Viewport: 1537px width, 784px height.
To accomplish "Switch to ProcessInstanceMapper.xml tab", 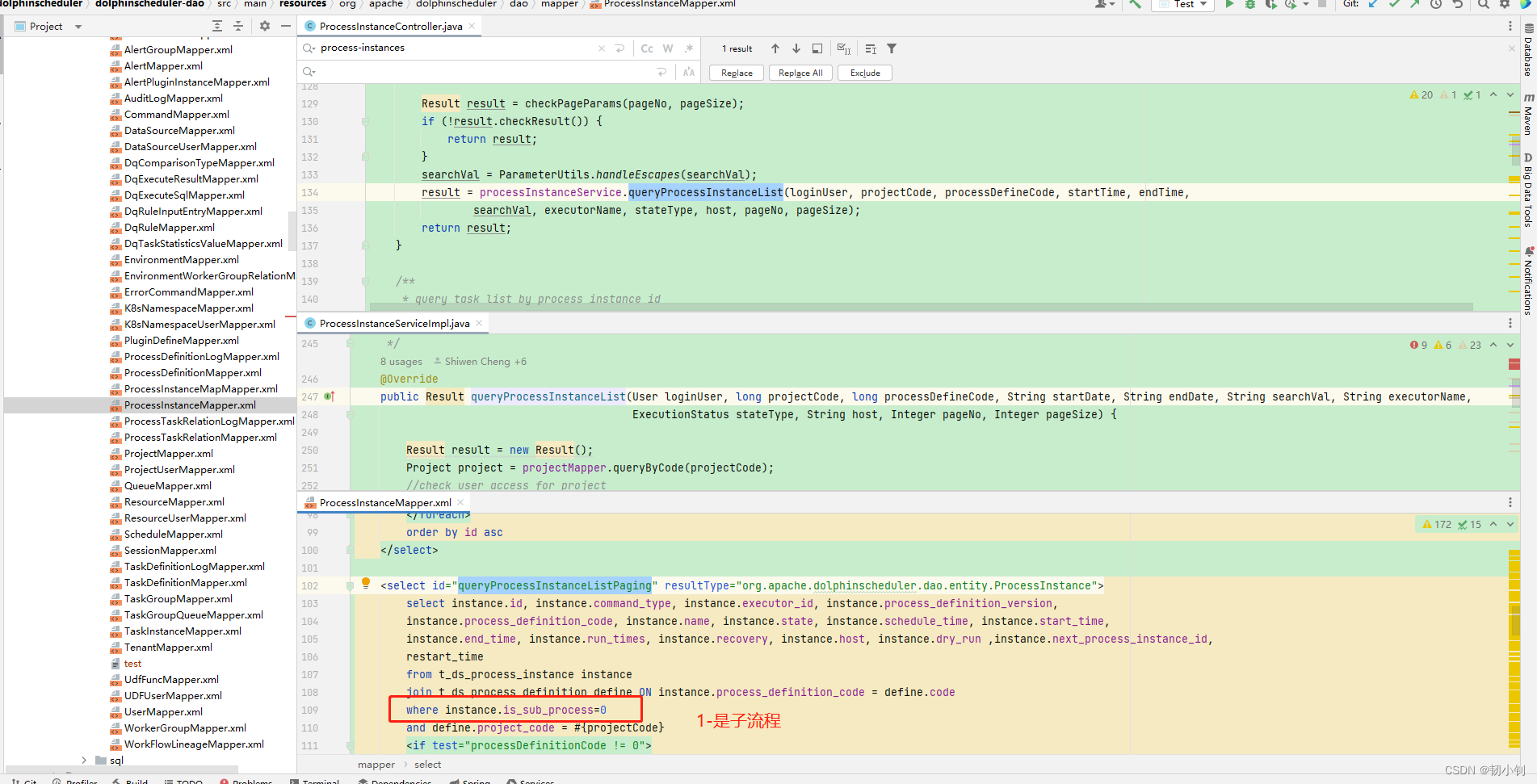I will point(385,503).
